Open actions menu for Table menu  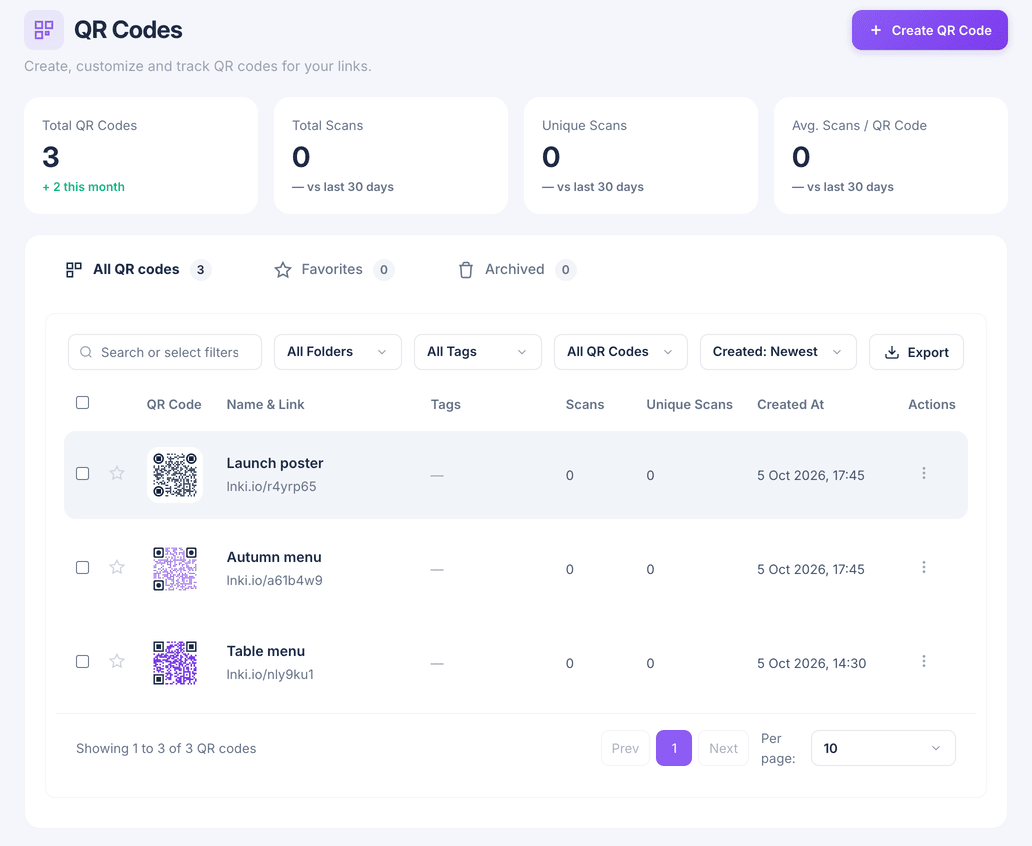923,661
